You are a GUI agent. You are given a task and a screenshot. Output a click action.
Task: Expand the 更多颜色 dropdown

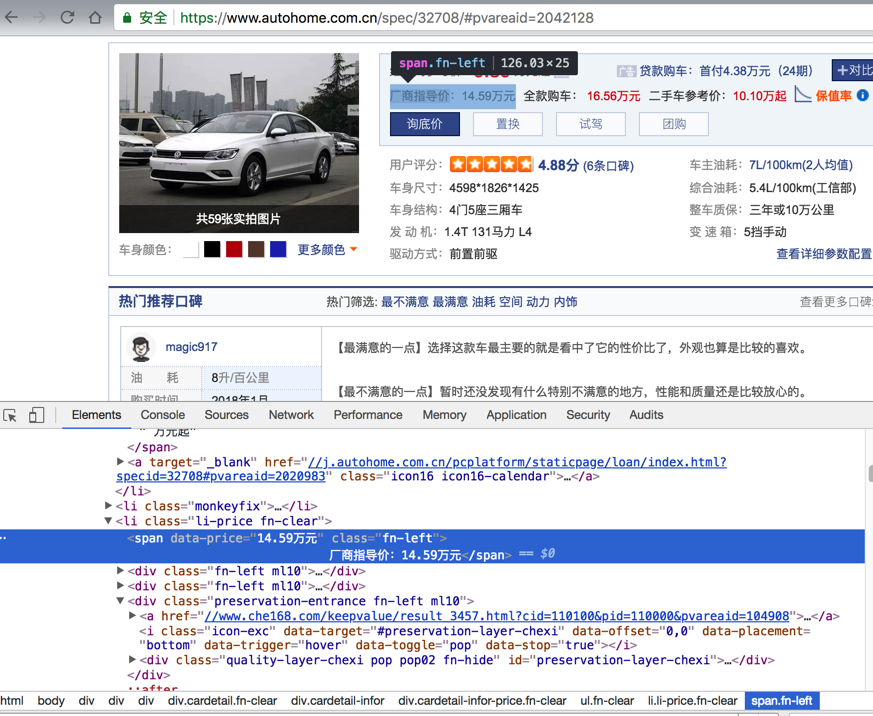coord(327,249)
